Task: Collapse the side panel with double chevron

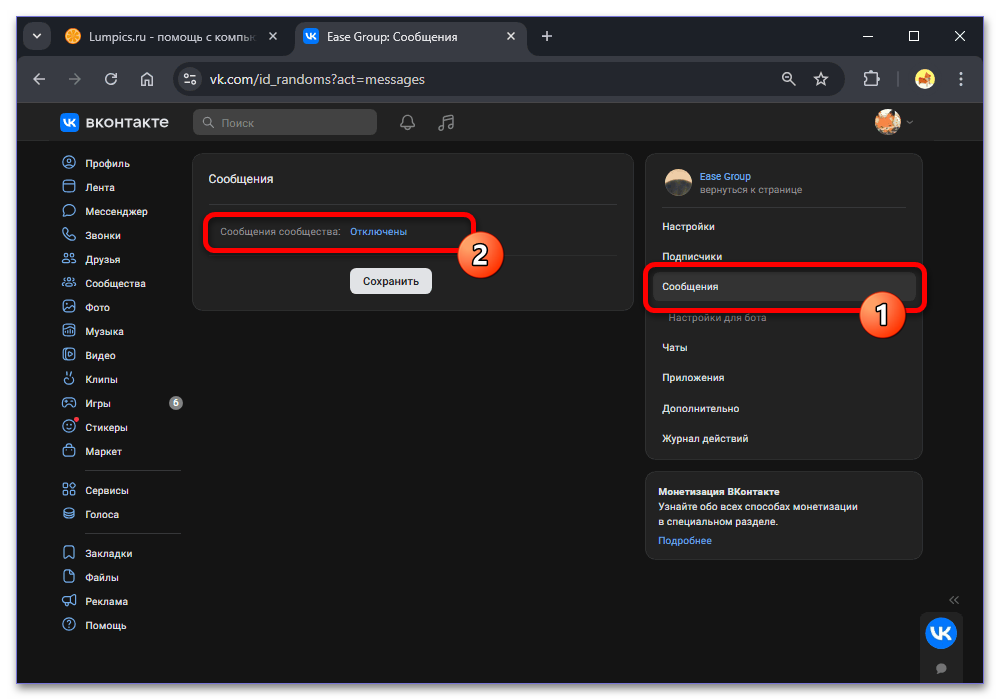Action: (x=953, y=600)
